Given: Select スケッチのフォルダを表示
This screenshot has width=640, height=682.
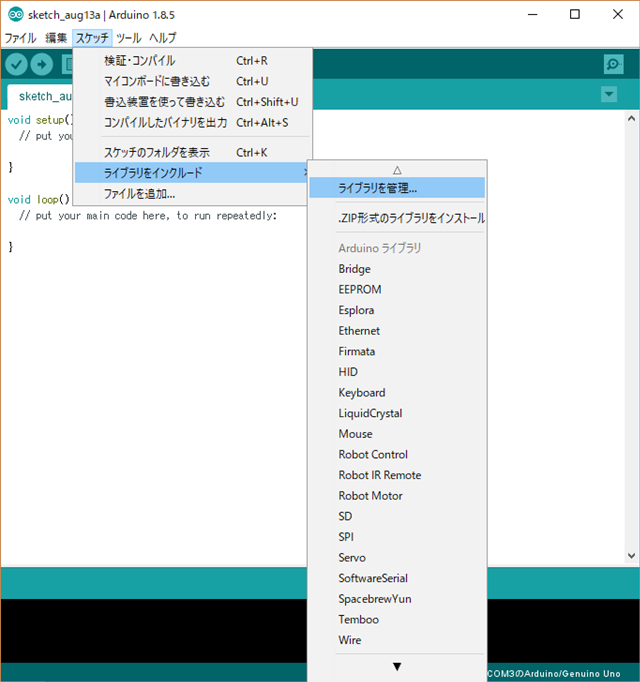Looking at the screenshot, I should [193, 152].
